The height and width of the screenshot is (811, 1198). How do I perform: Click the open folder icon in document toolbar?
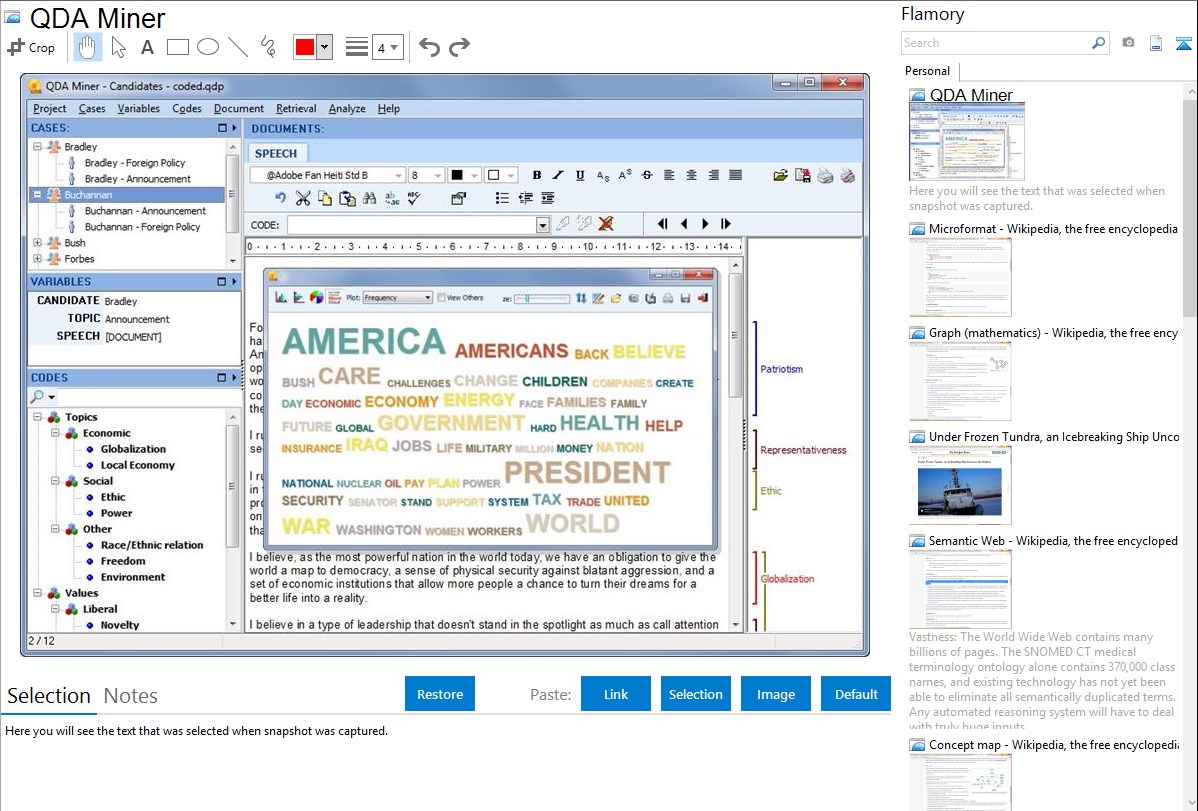click(780, 175)
